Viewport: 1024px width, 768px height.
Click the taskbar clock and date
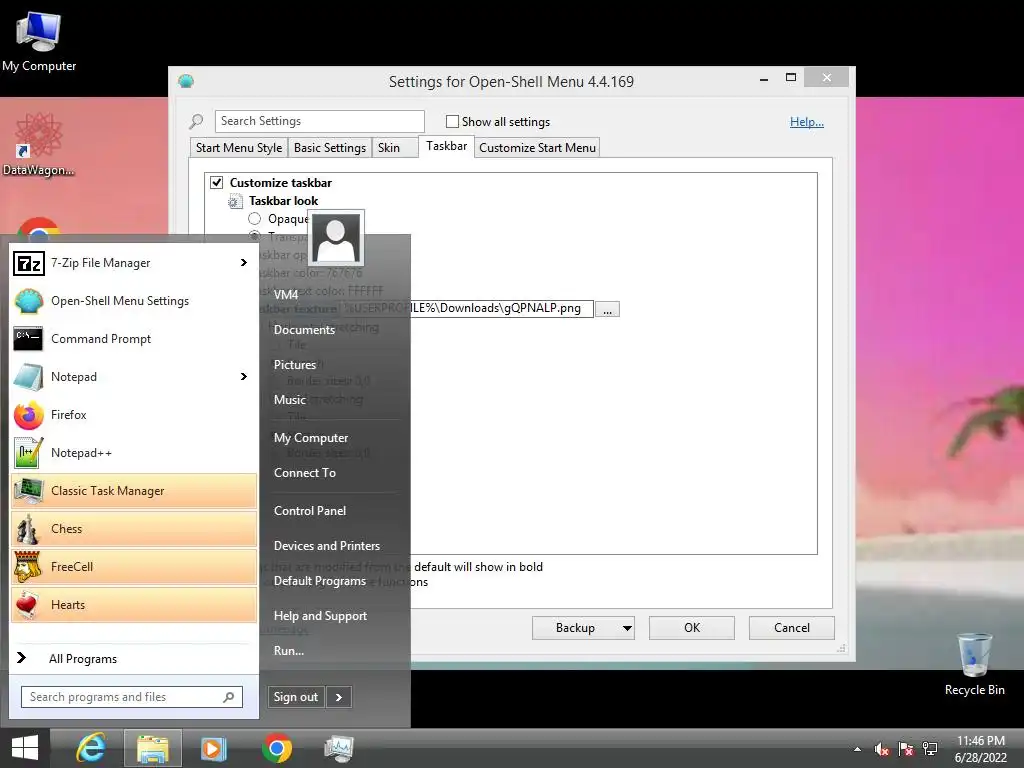(980, 749)
